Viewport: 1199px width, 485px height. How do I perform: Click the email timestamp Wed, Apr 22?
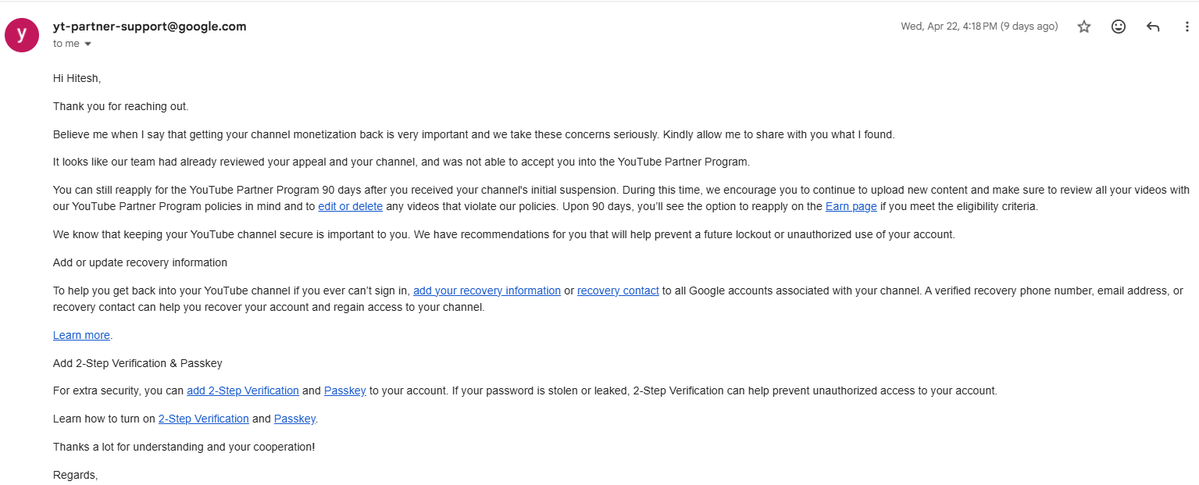coord(980,27)
